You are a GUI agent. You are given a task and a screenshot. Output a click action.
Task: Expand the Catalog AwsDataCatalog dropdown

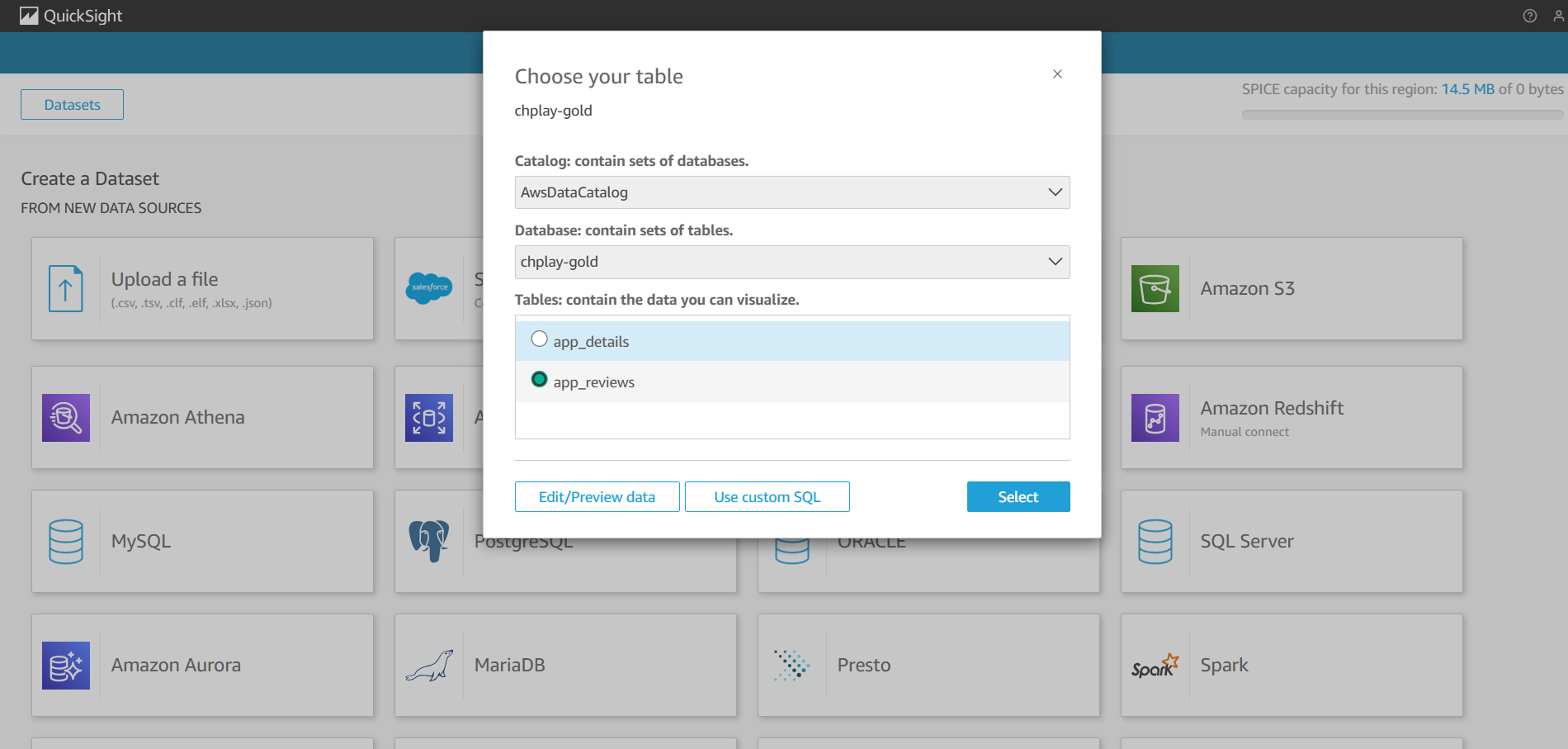pos(791,192)
